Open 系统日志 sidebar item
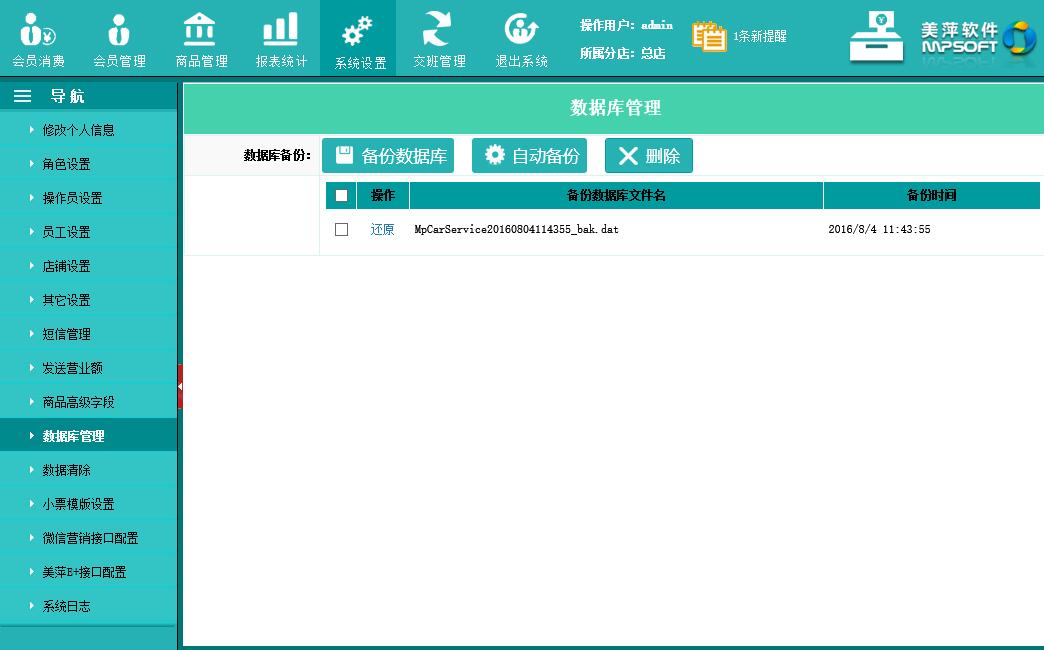Screen dimensions: 1044x650 click(66, 606)
